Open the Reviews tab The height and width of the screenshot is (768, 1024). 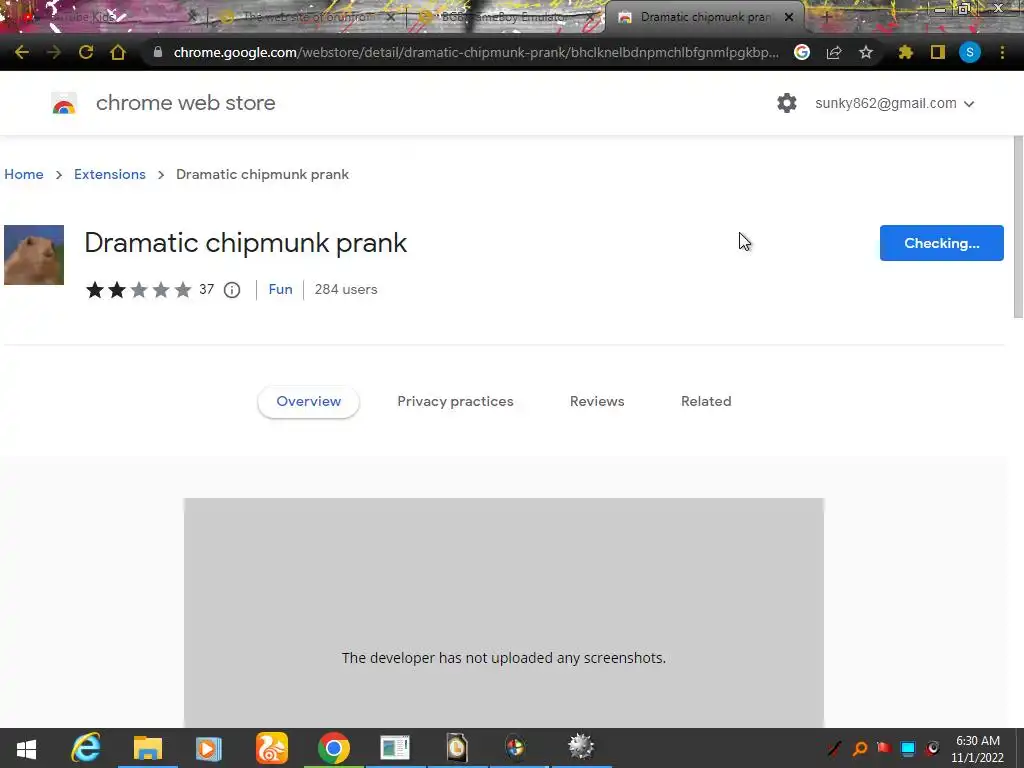[x=597, y=402]
